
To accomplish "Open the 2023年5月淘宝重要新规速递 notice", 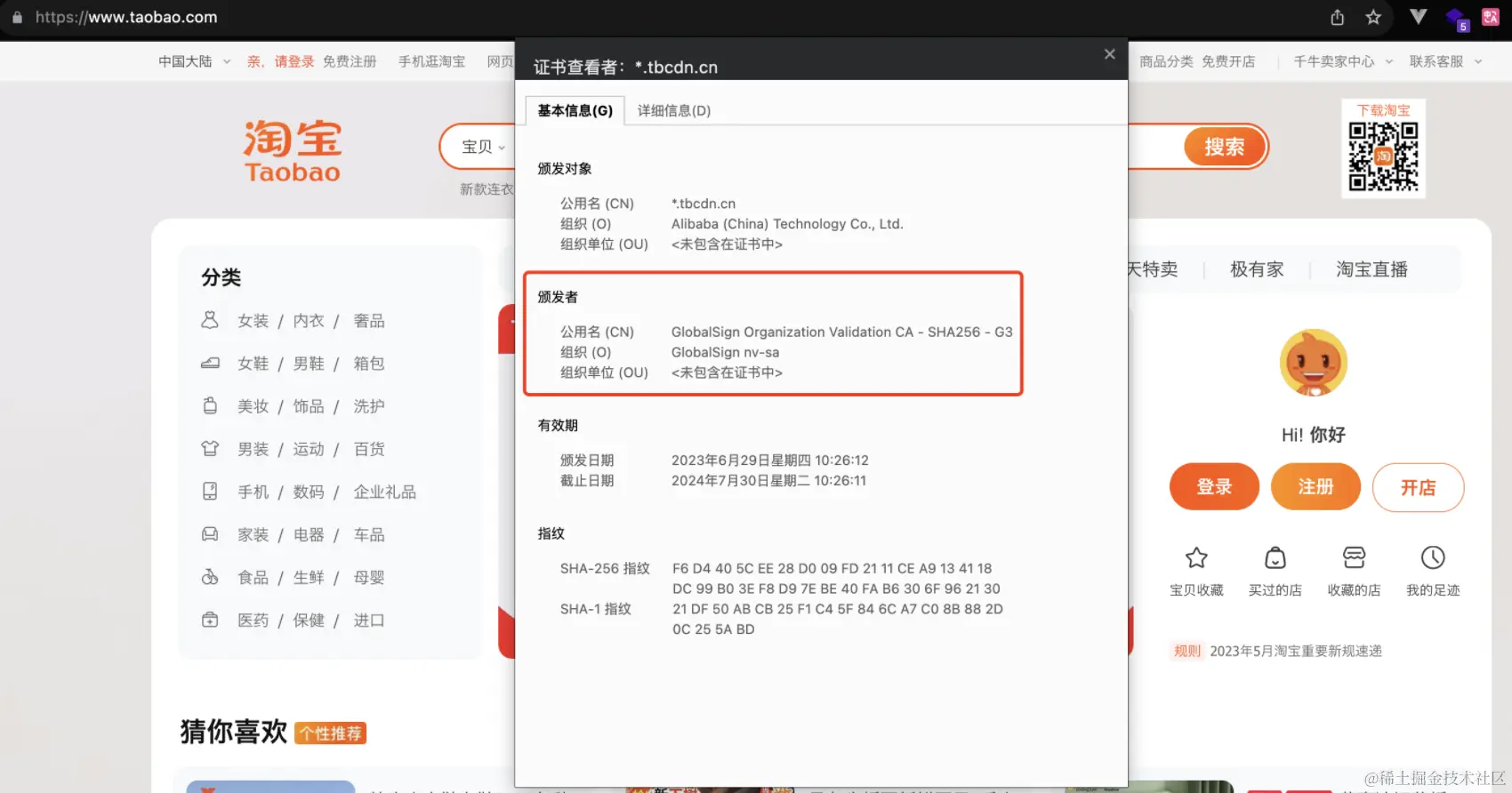I will coord(1296,651).
